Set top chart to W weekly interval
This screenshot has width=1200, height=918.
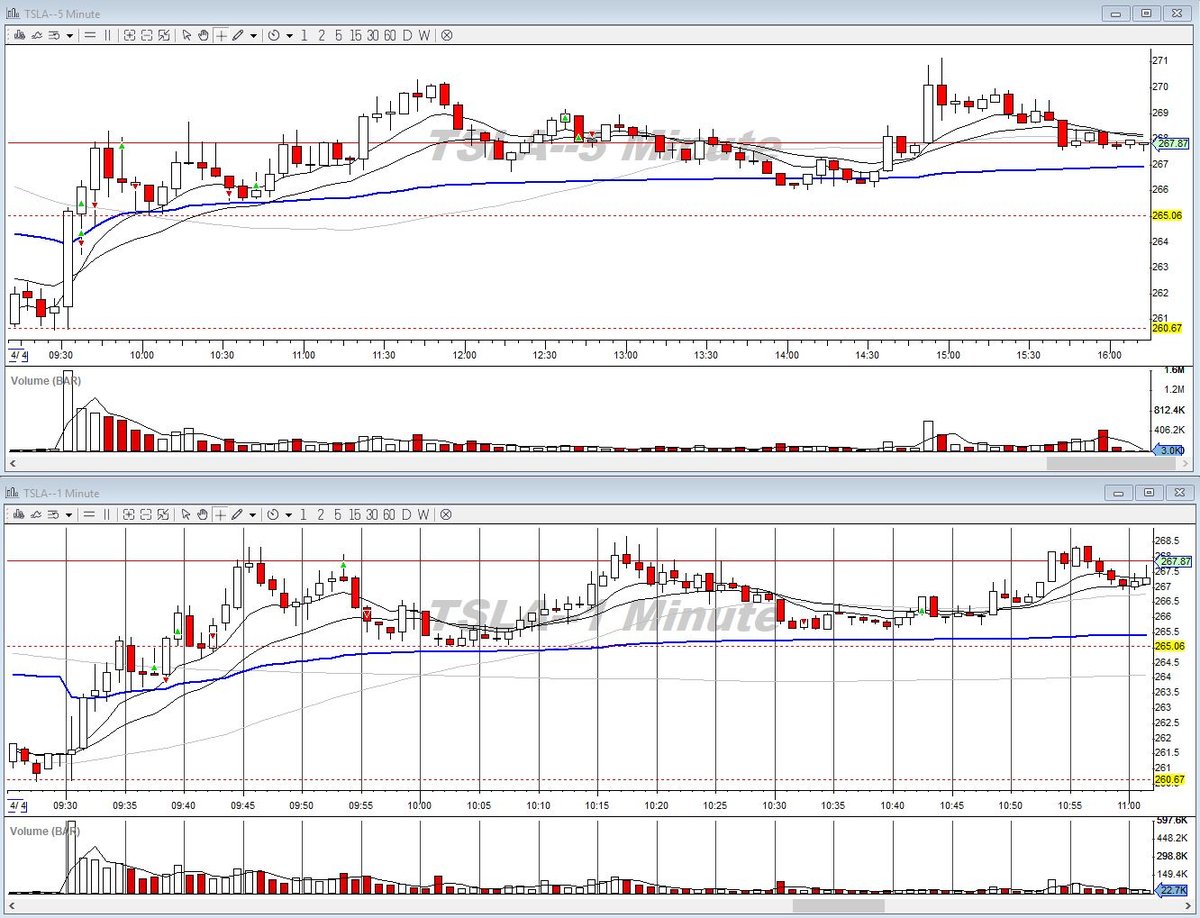pyautogui.click(x=424, y=35)
